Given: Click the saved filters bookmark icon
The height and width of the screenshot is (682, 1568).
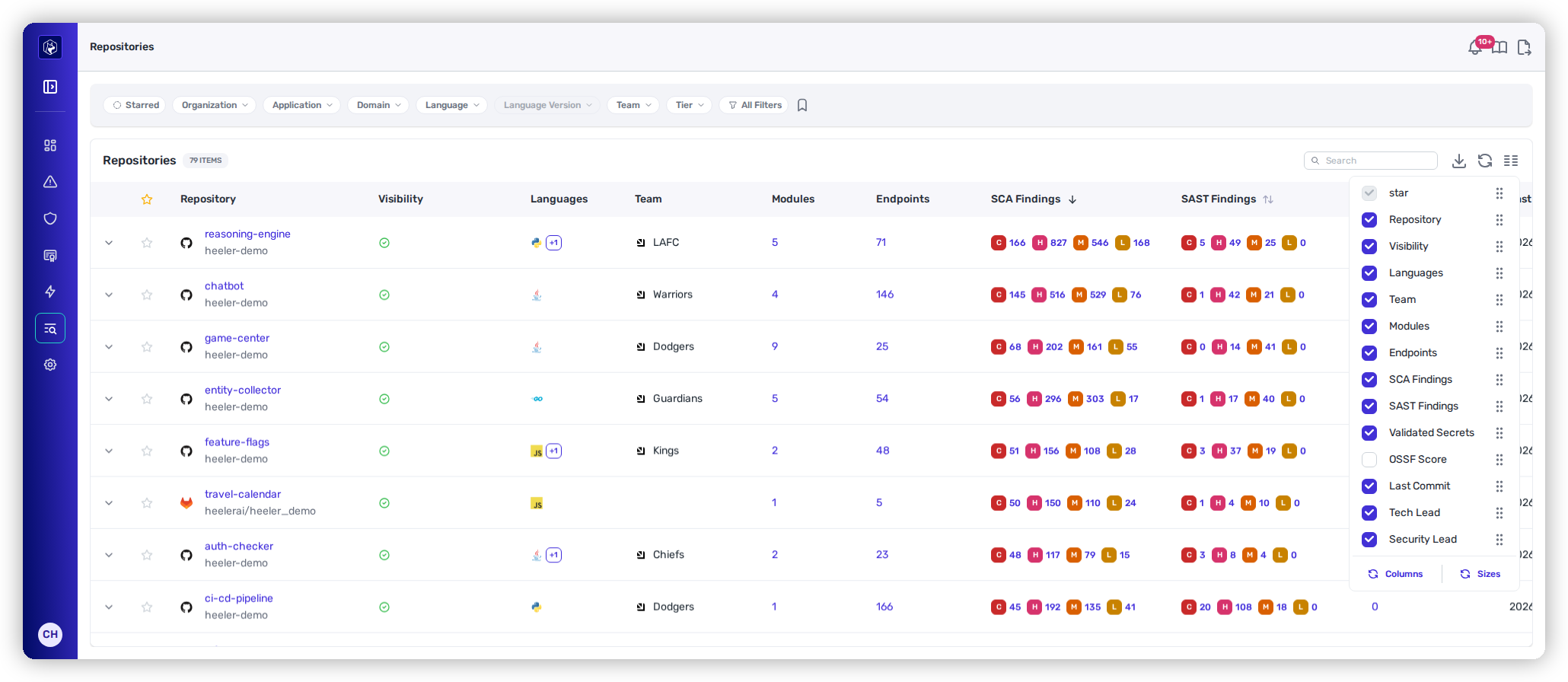Looking at the screenshot, I should pos(802,105).
